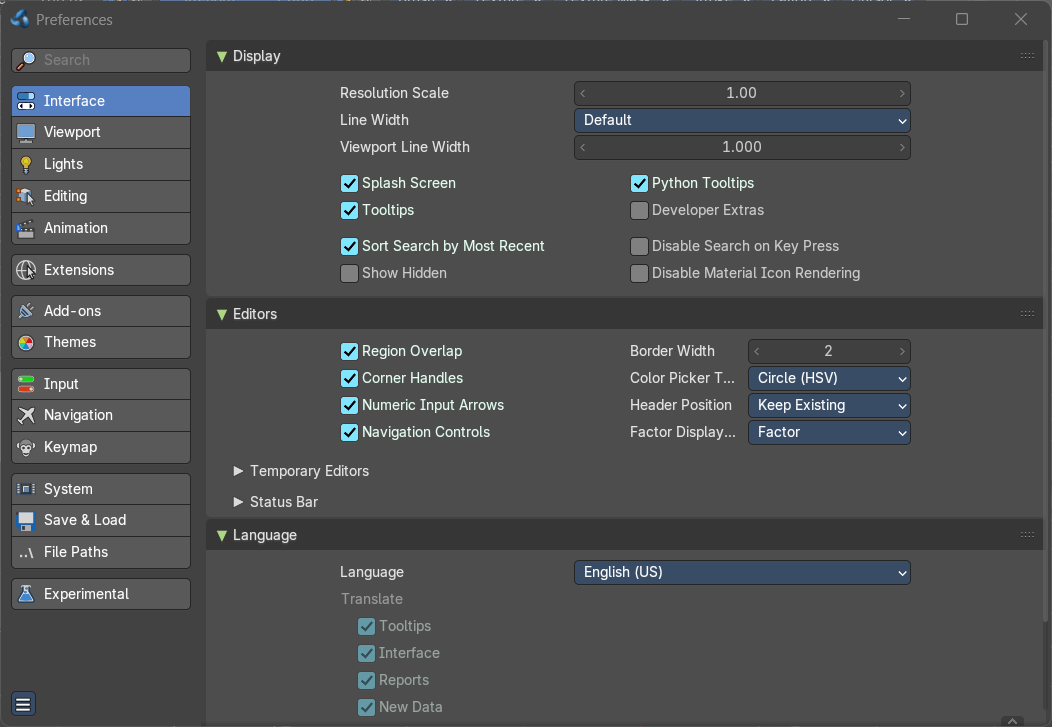Uncheck Sort Search by Most Recent
Image resolution: width=1052 pixels, height=727 pixels.
point(350,246)
